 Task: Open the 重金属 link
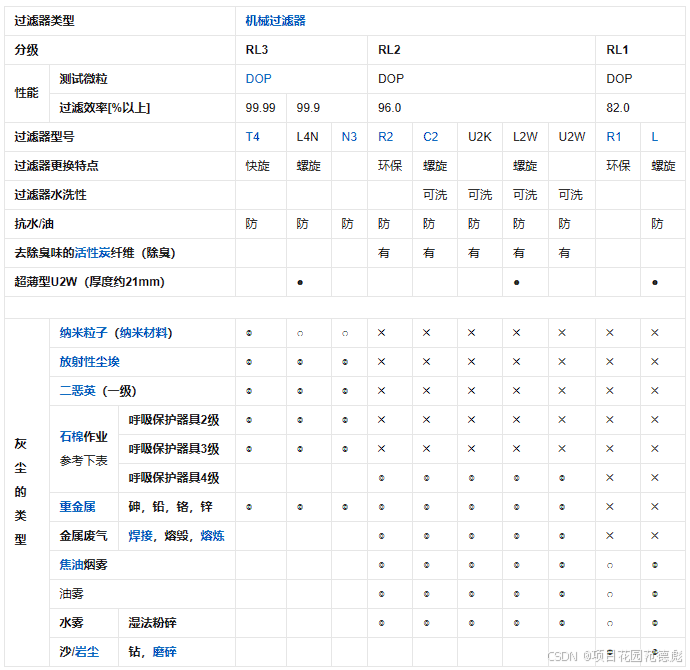point(77,507)
